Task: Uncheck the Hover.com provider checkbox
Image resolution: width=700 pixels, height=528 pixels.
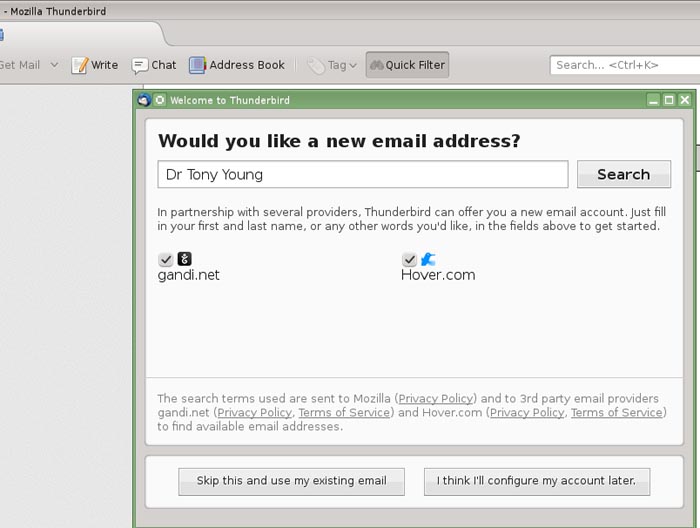Action: click(x=409, y=259)
